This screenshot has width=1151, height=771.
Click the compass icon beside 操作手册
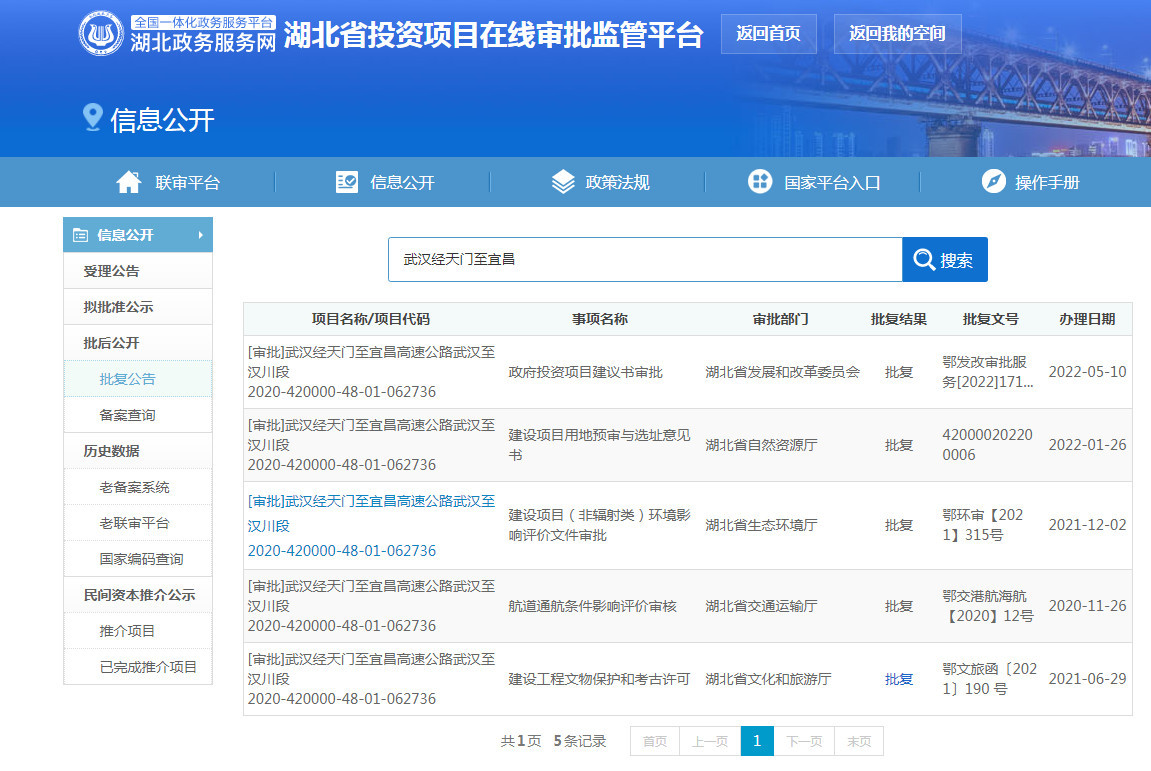[x=993, y=182]
